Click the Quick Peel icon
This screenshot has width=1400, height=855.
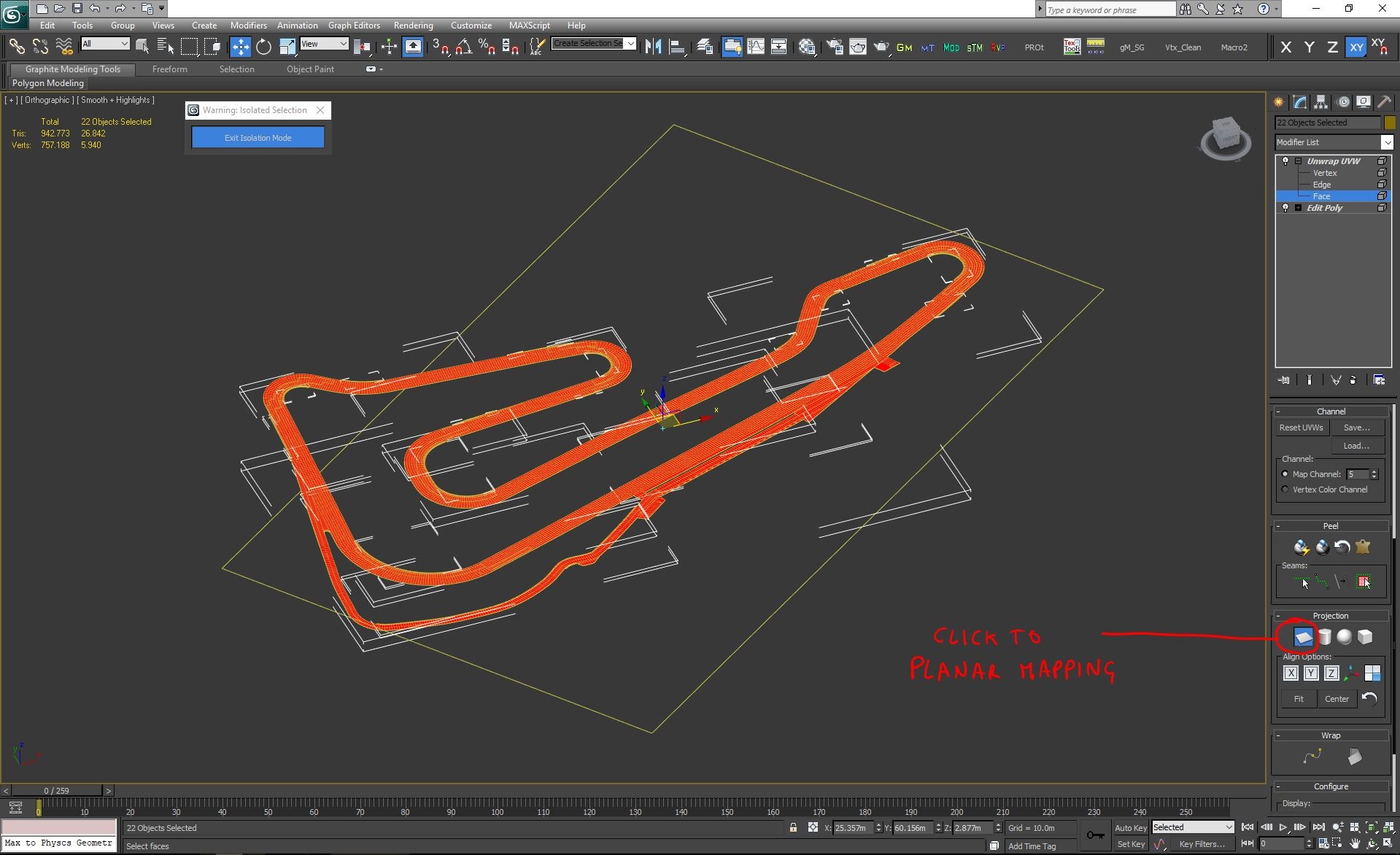tap(1302, 547)
